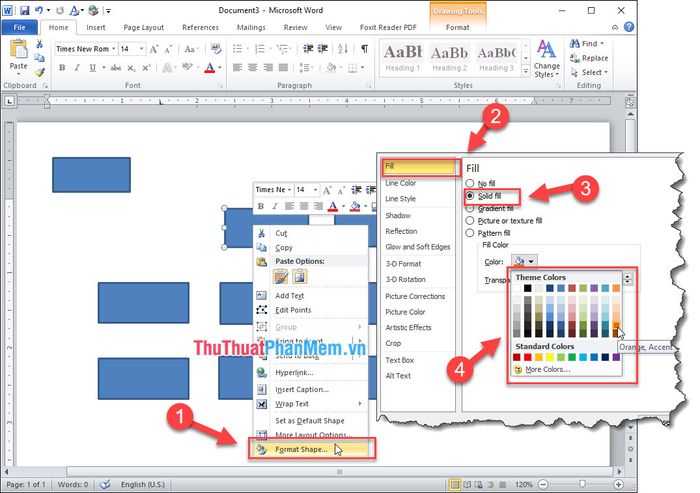
Task: Toggle Bold in the ribbon Font group
Action: [x=62, y=68]
